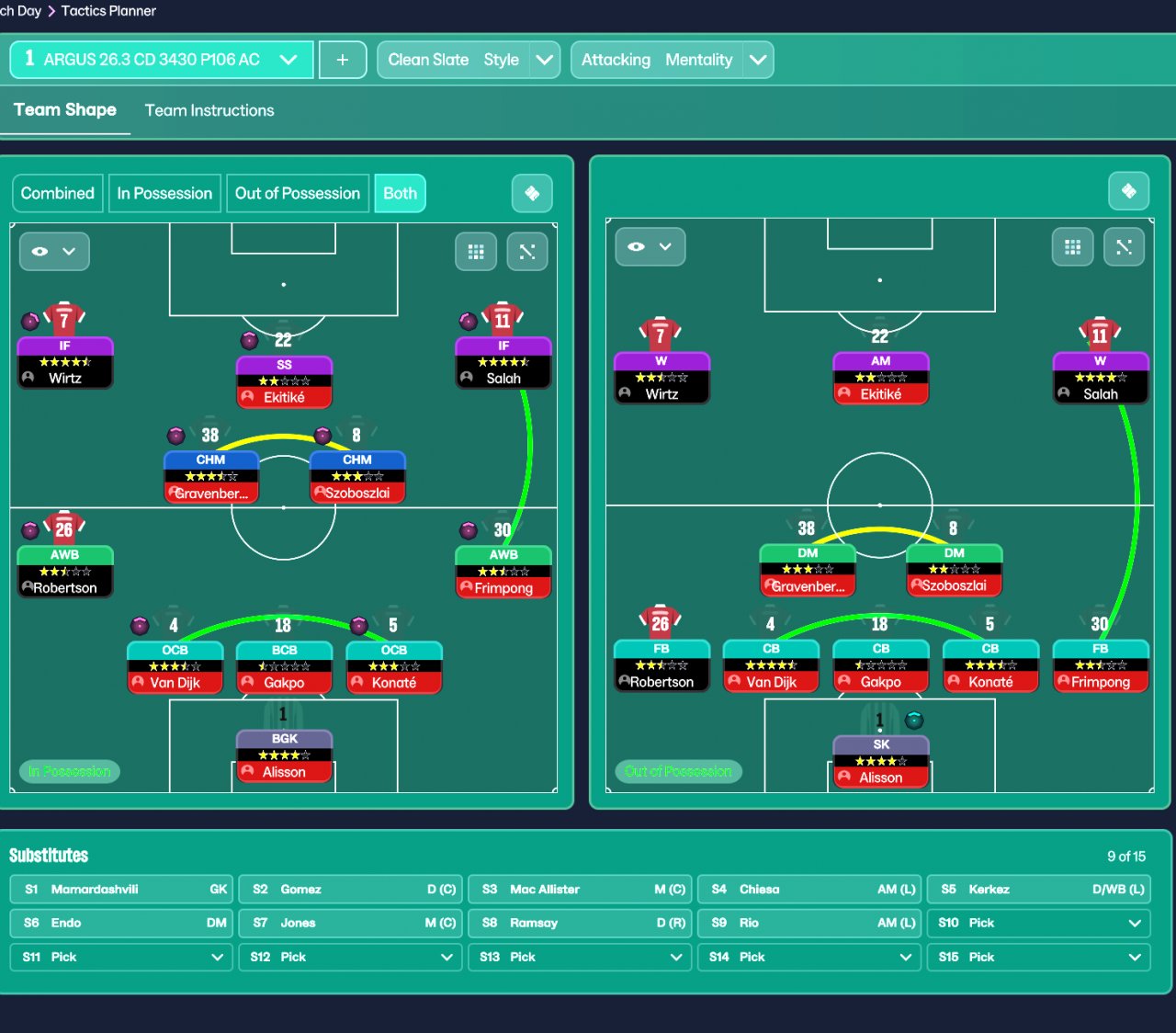Select substitute S4 Chiesa
Image resolution: width=1176 pixels, height=1033 pixels.
809,889
